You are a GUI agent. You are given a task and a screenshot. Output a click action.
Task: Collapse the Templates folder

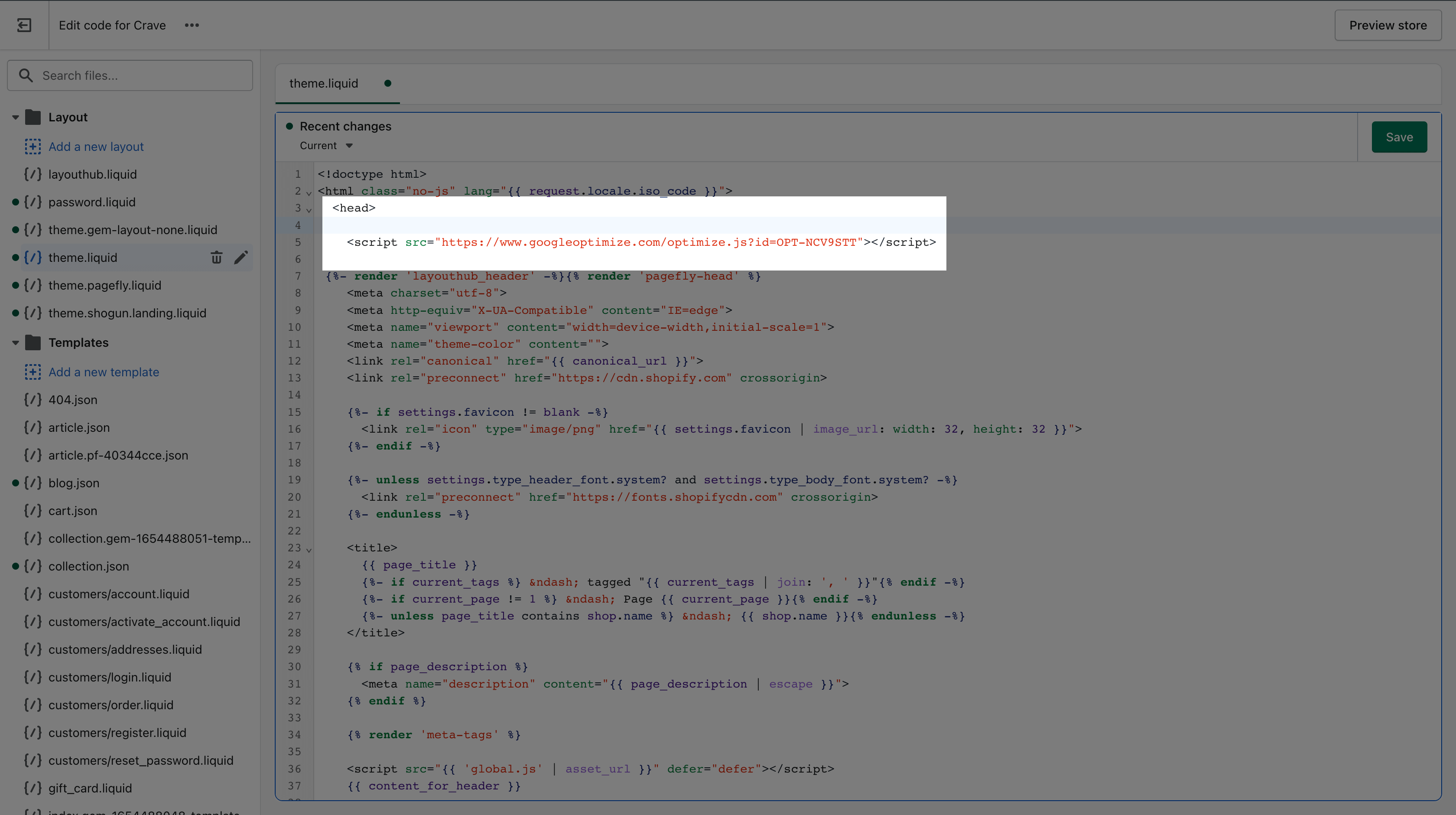pyautogui.click(x=15, y=343)
